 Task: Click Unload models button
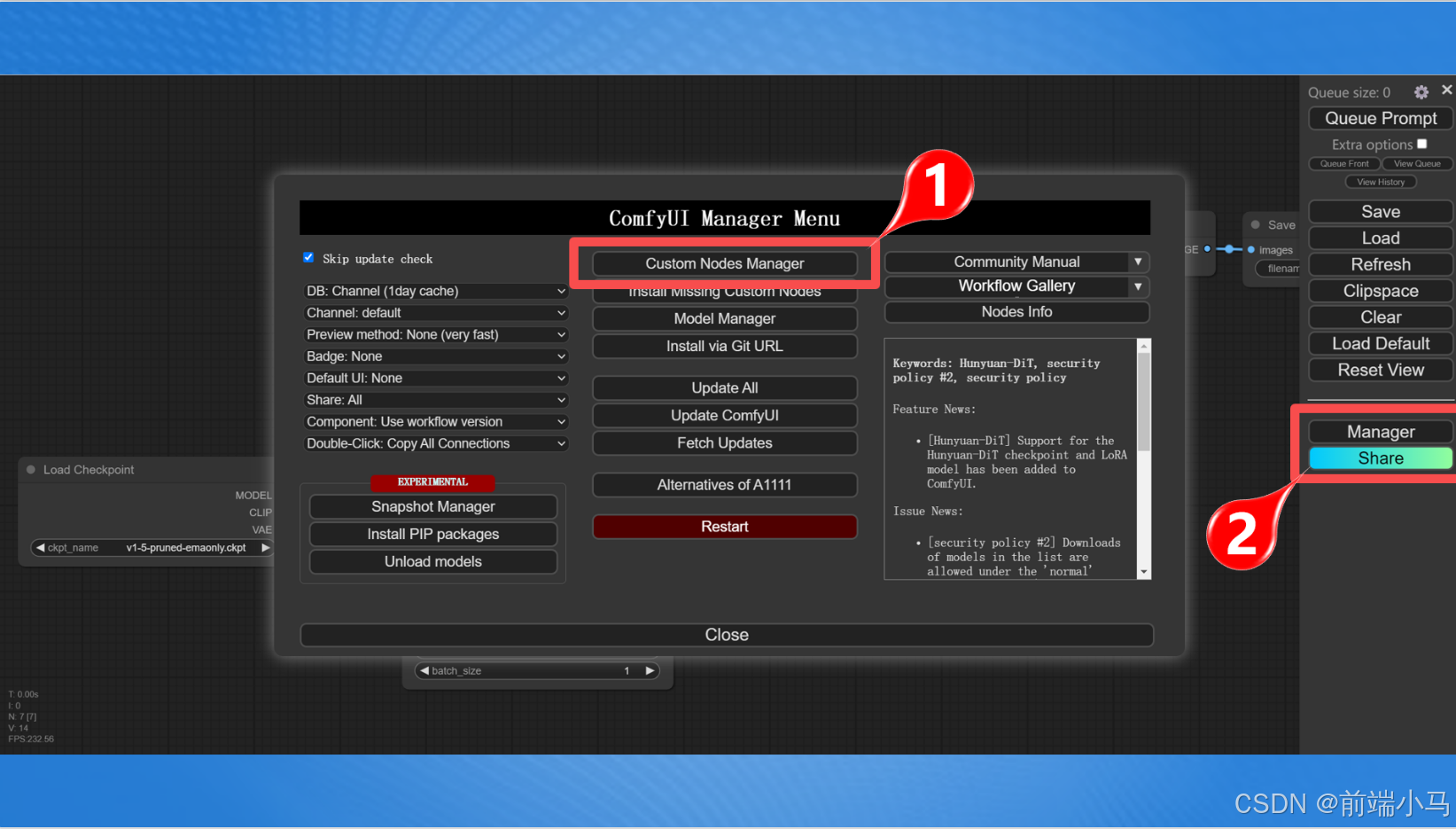tap(432, 561)
